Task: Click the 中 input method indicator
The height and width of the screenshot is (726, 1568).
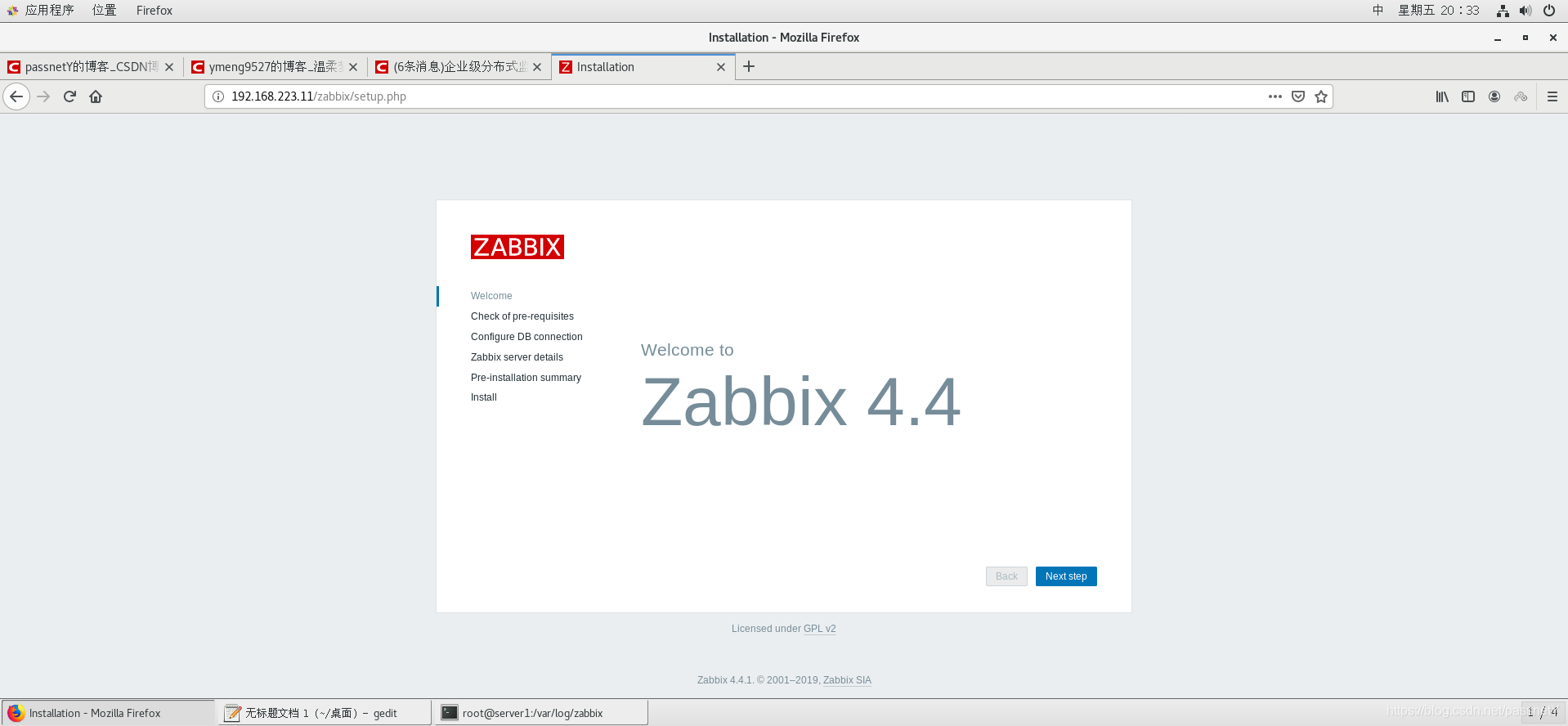Action: point(1378,11)
